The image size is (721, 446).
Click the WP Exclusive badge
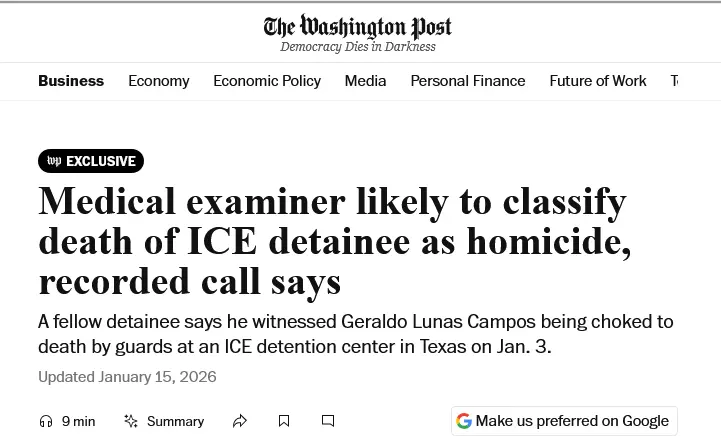91,161
